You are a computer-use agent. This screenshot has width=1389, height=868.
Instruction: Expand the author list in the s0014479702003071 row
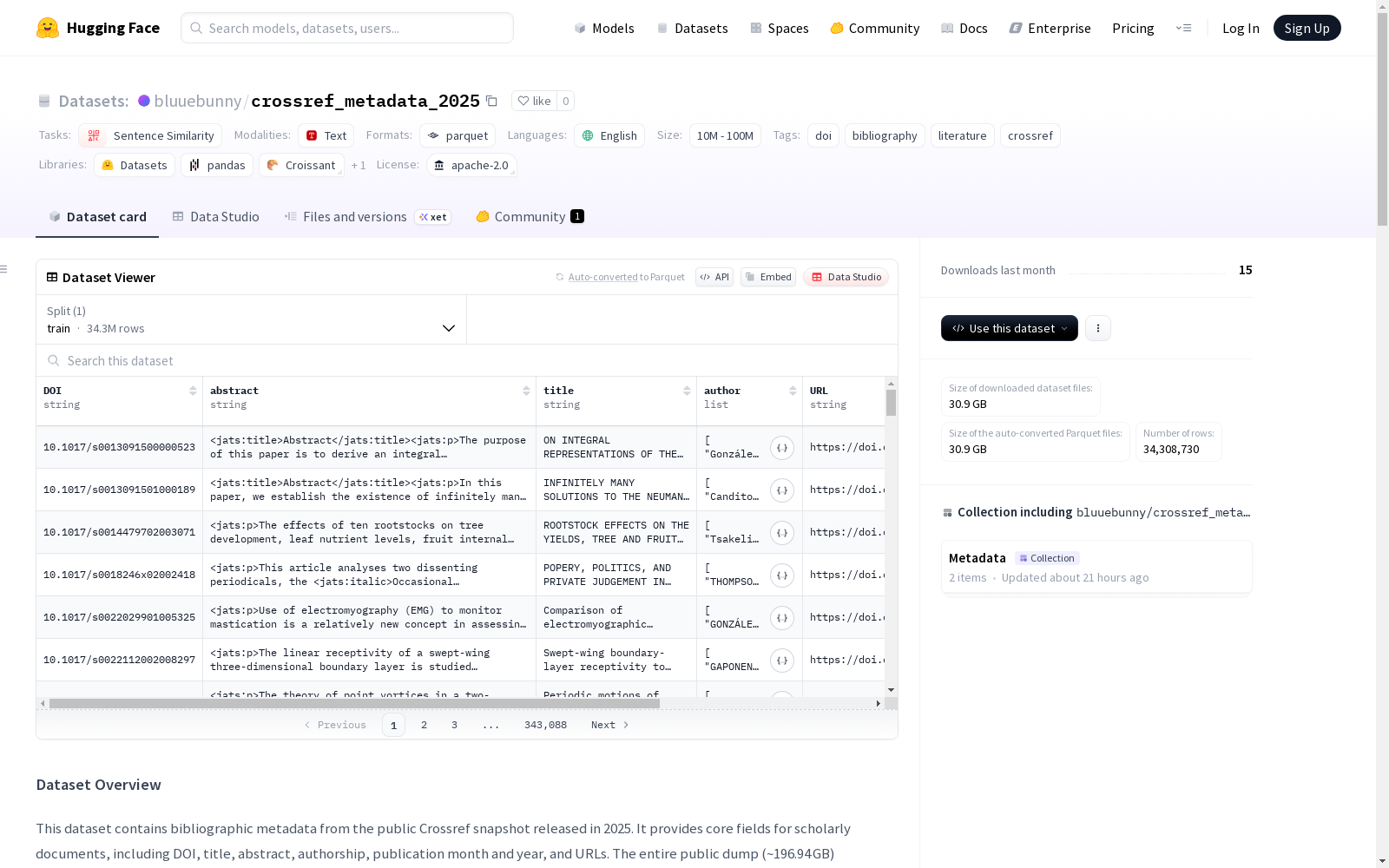click(x=782, y=533)
